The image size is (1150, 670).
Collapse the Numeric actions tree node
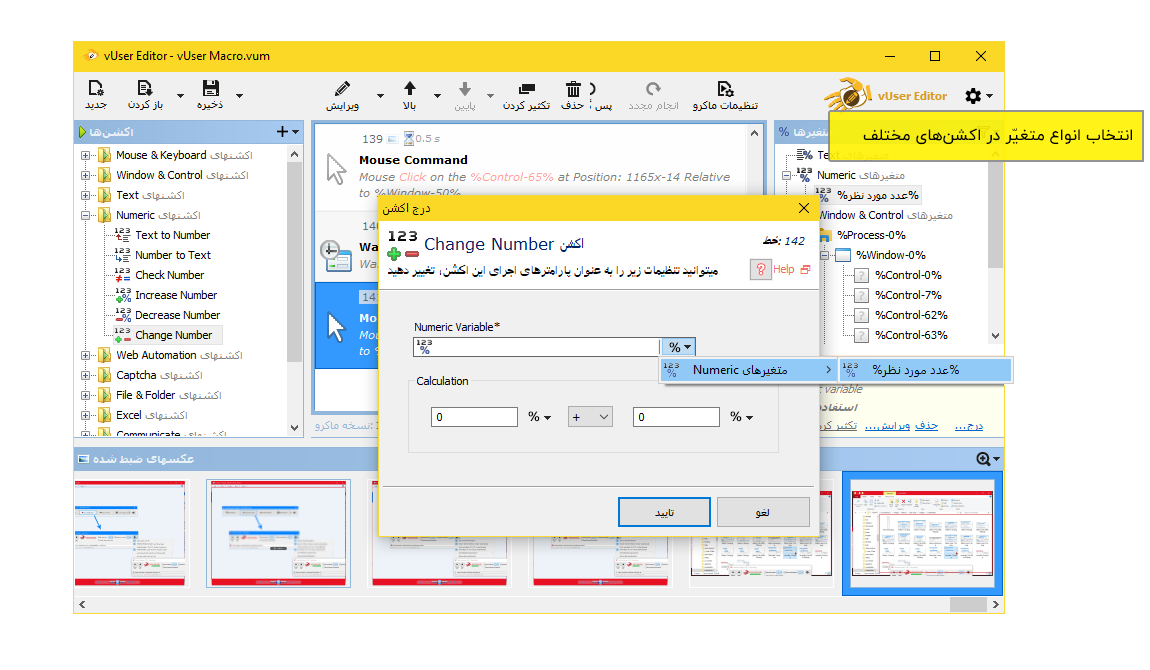(x=86, y=215)
